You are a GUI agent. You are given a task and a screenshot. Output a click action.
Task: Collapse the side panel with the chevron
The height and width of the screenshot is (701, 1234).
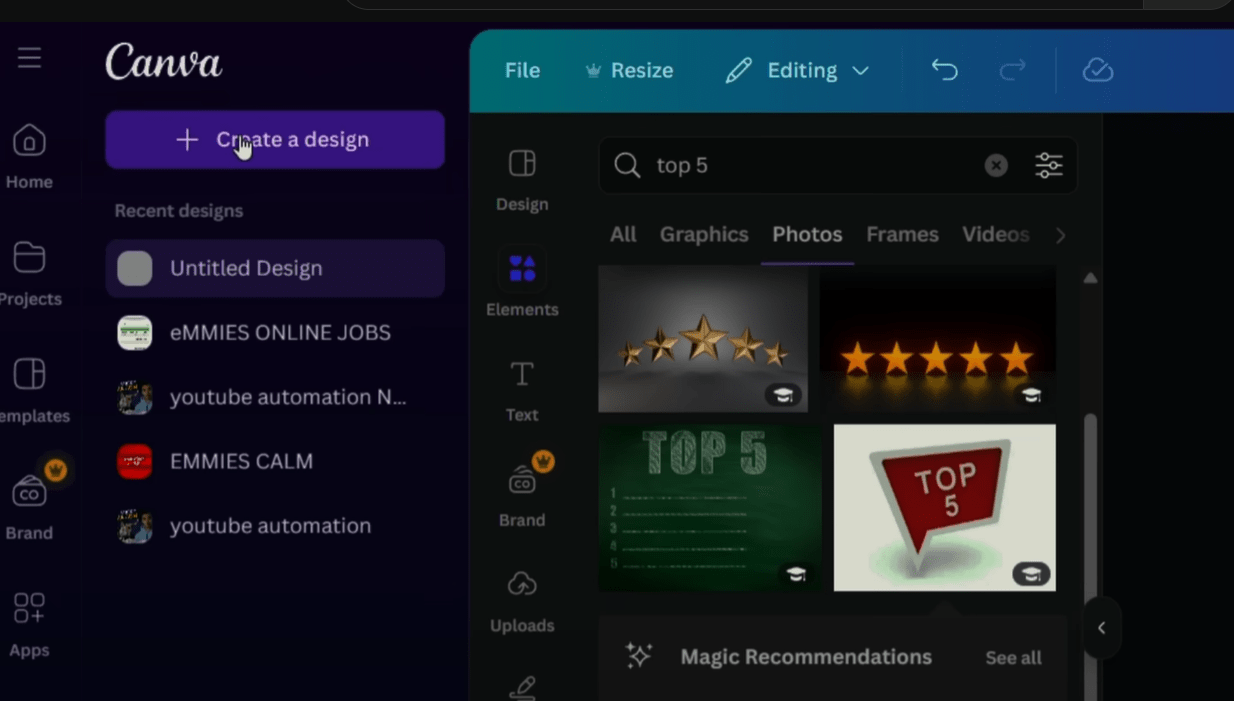click(x=1101, y=628)
